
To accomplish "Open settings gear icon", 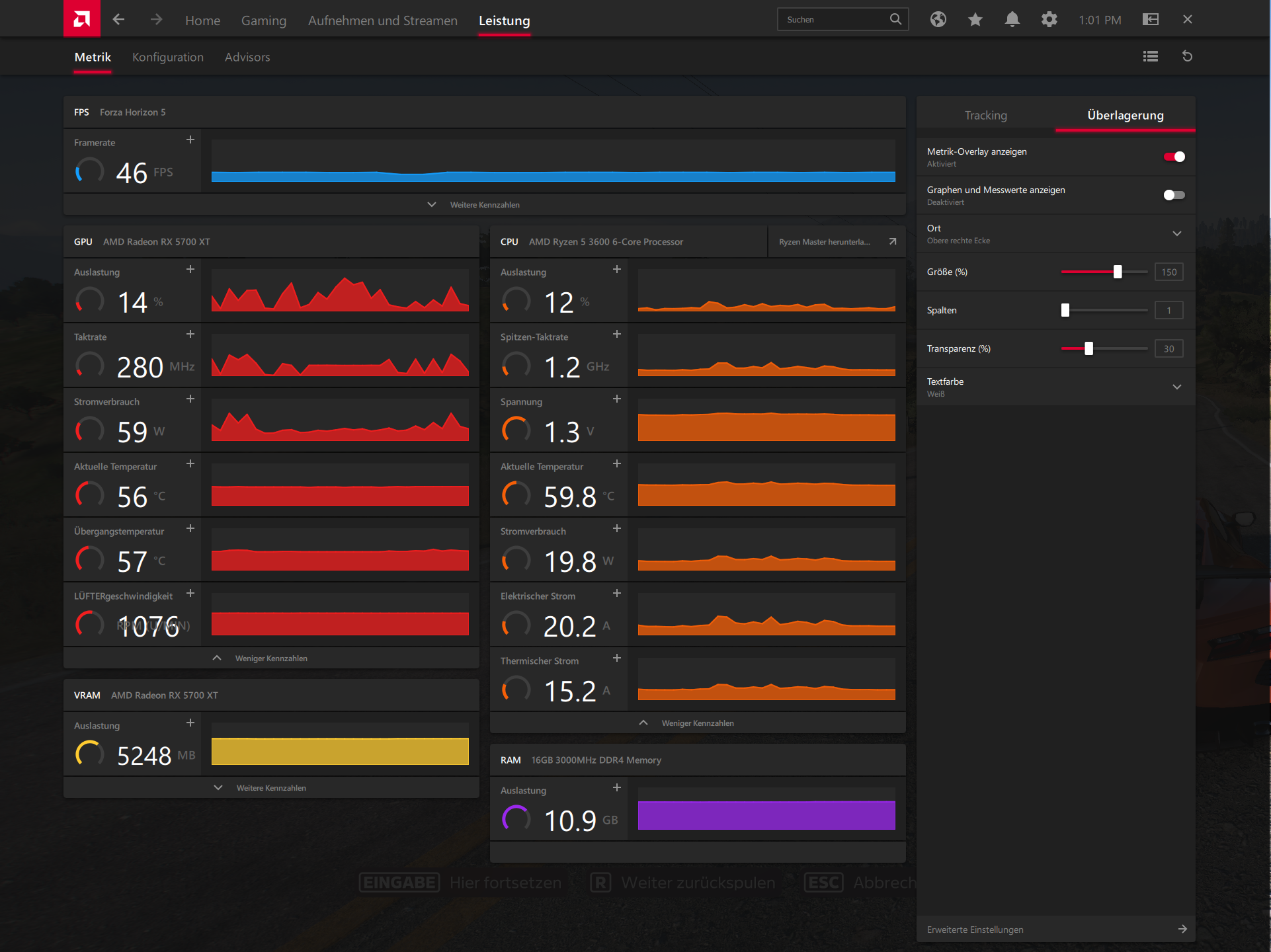I will click(1049, 19).
